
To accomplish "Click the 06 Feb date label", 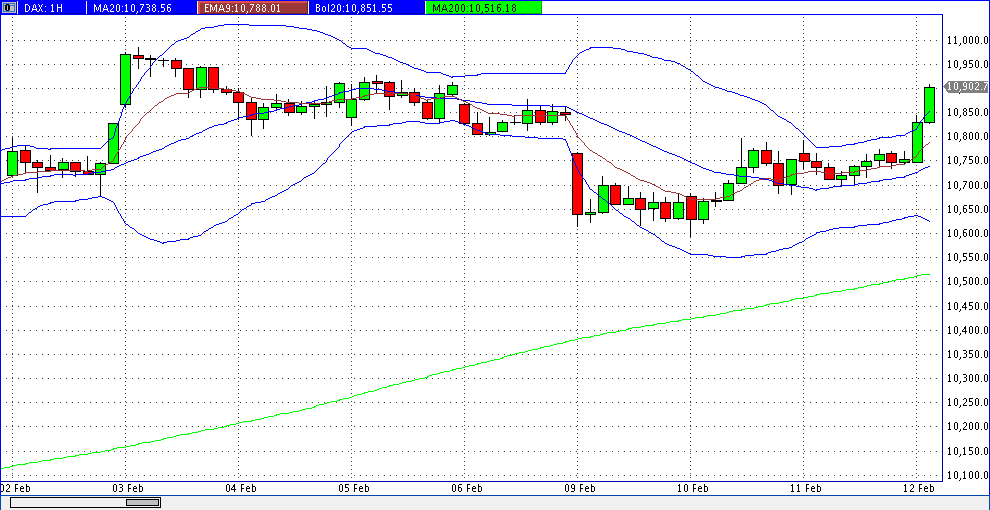I will pos(466,489).
